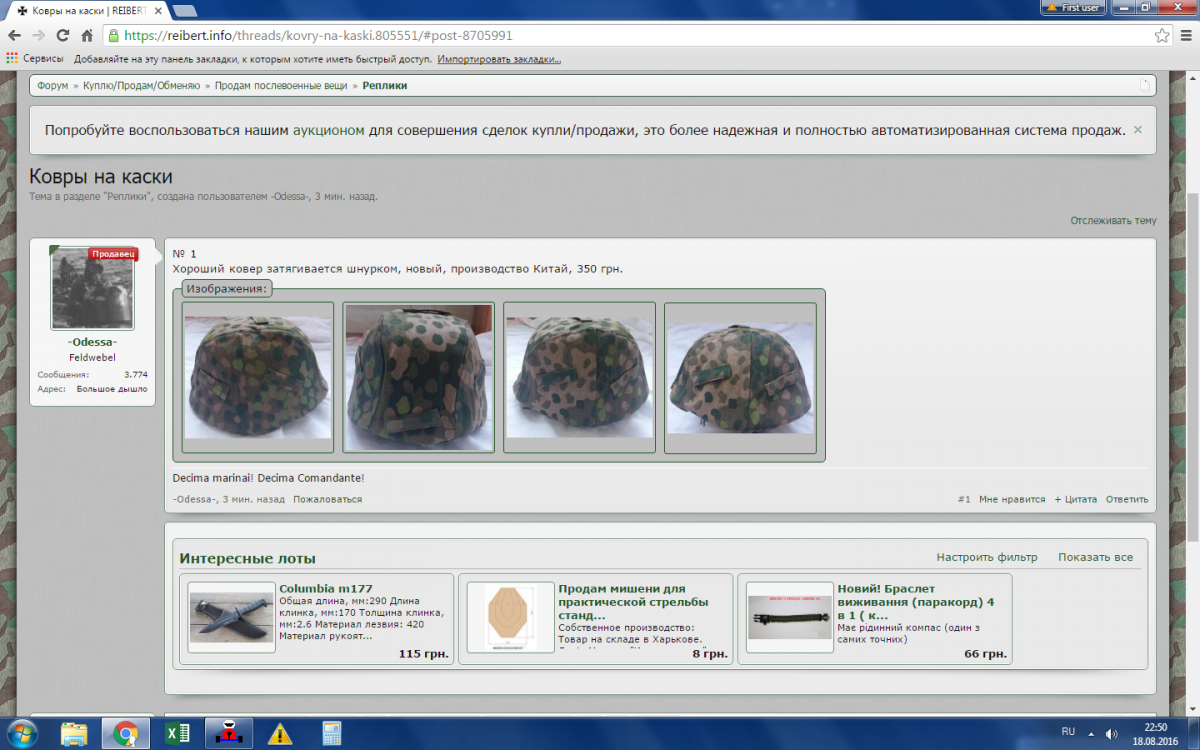Screen dimensions: 1200x750
Task: Bookmark page with star icon
Action: (1161, 35)
